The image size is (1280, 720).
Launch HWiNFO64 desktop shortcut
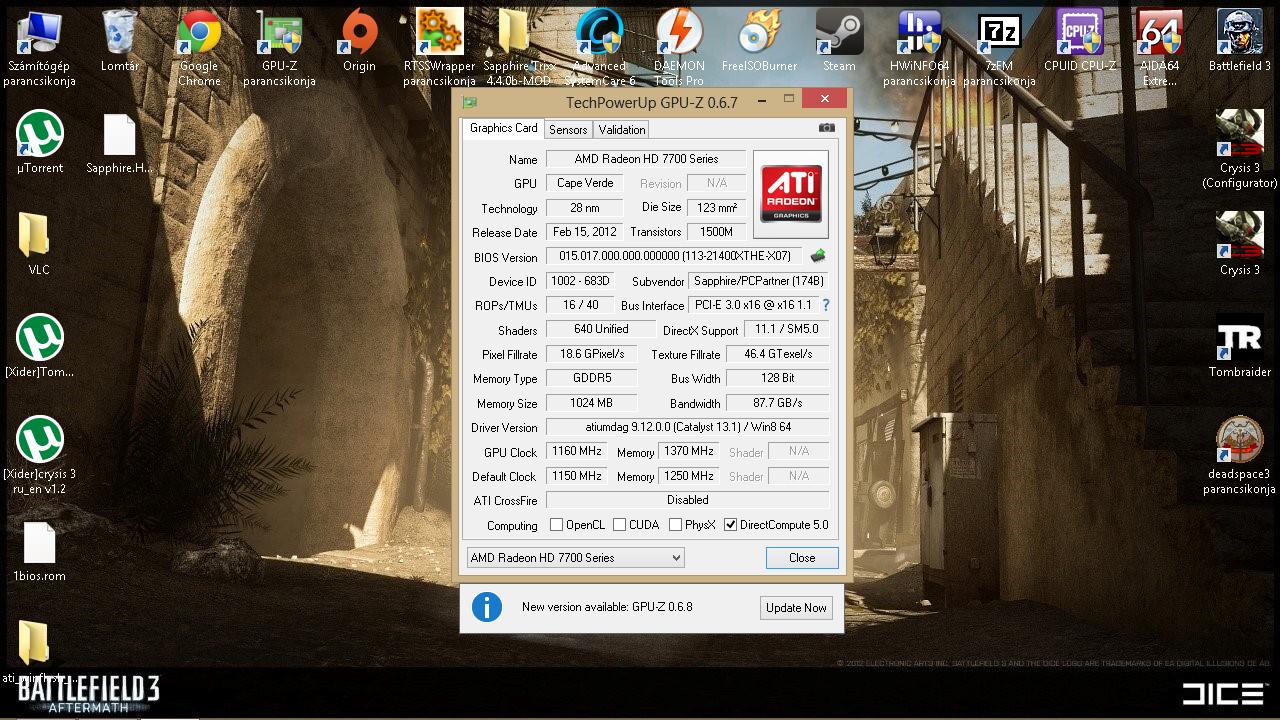point(919,47)
